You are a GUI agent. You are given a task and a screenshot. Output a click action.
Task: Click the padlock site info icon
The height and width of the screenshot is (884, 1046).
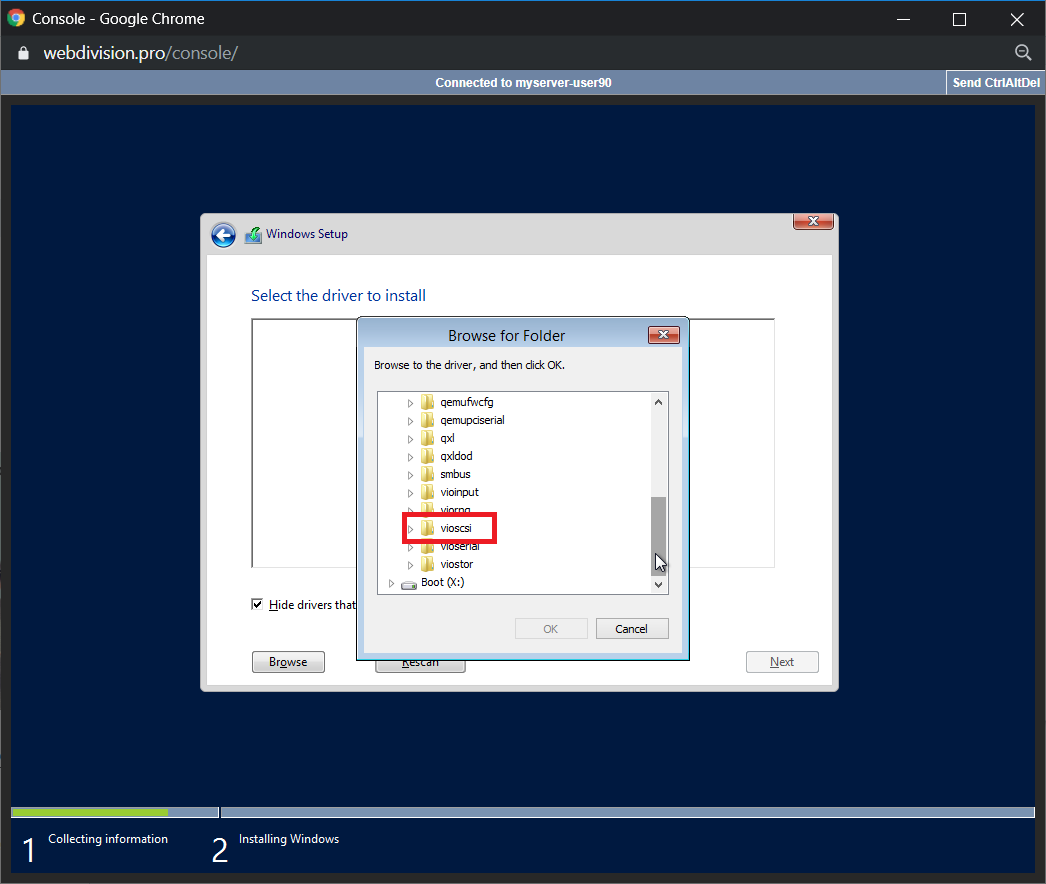24,53
